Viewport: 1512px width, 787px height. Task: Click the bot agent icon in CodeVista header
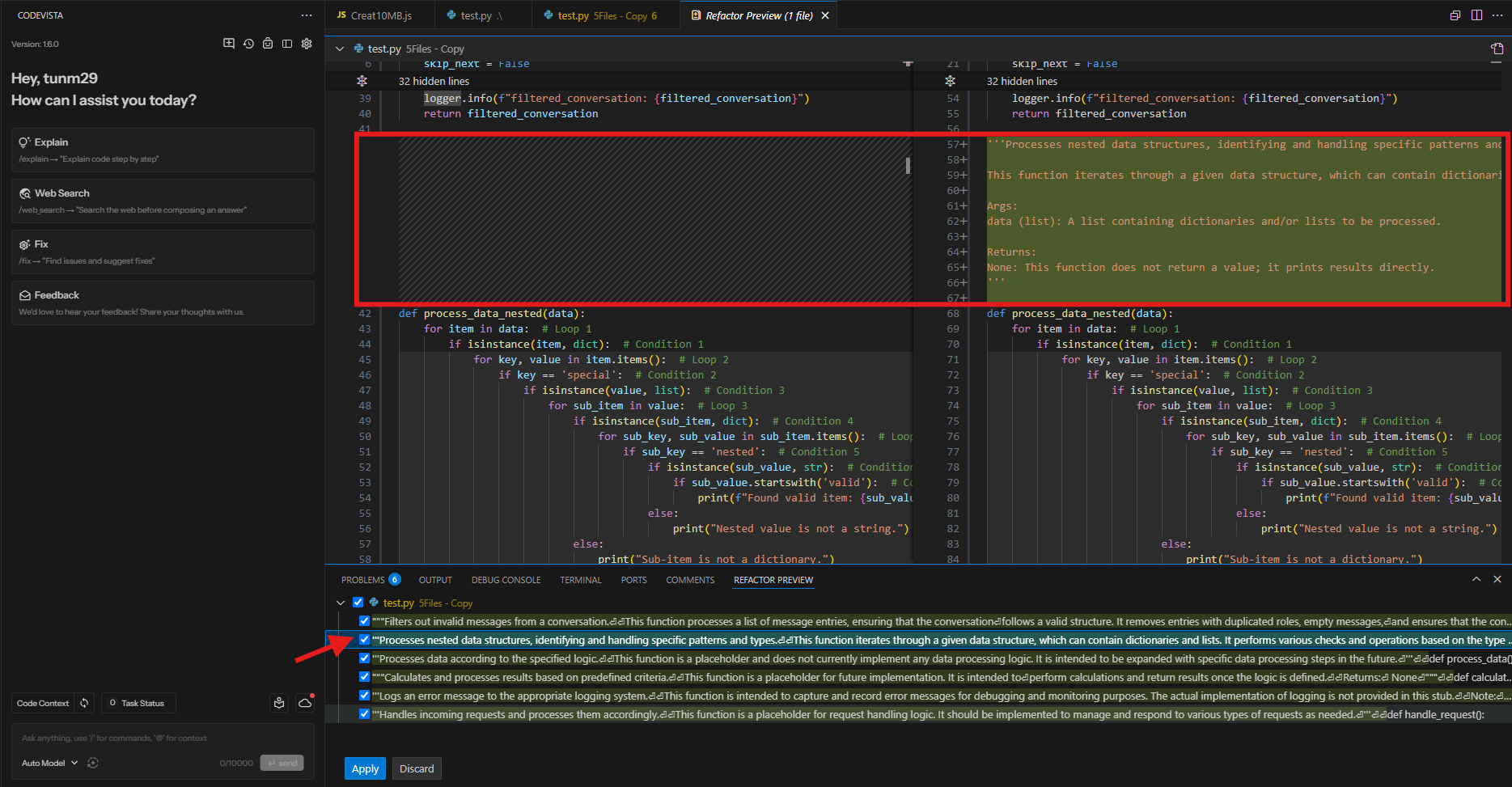268,44
